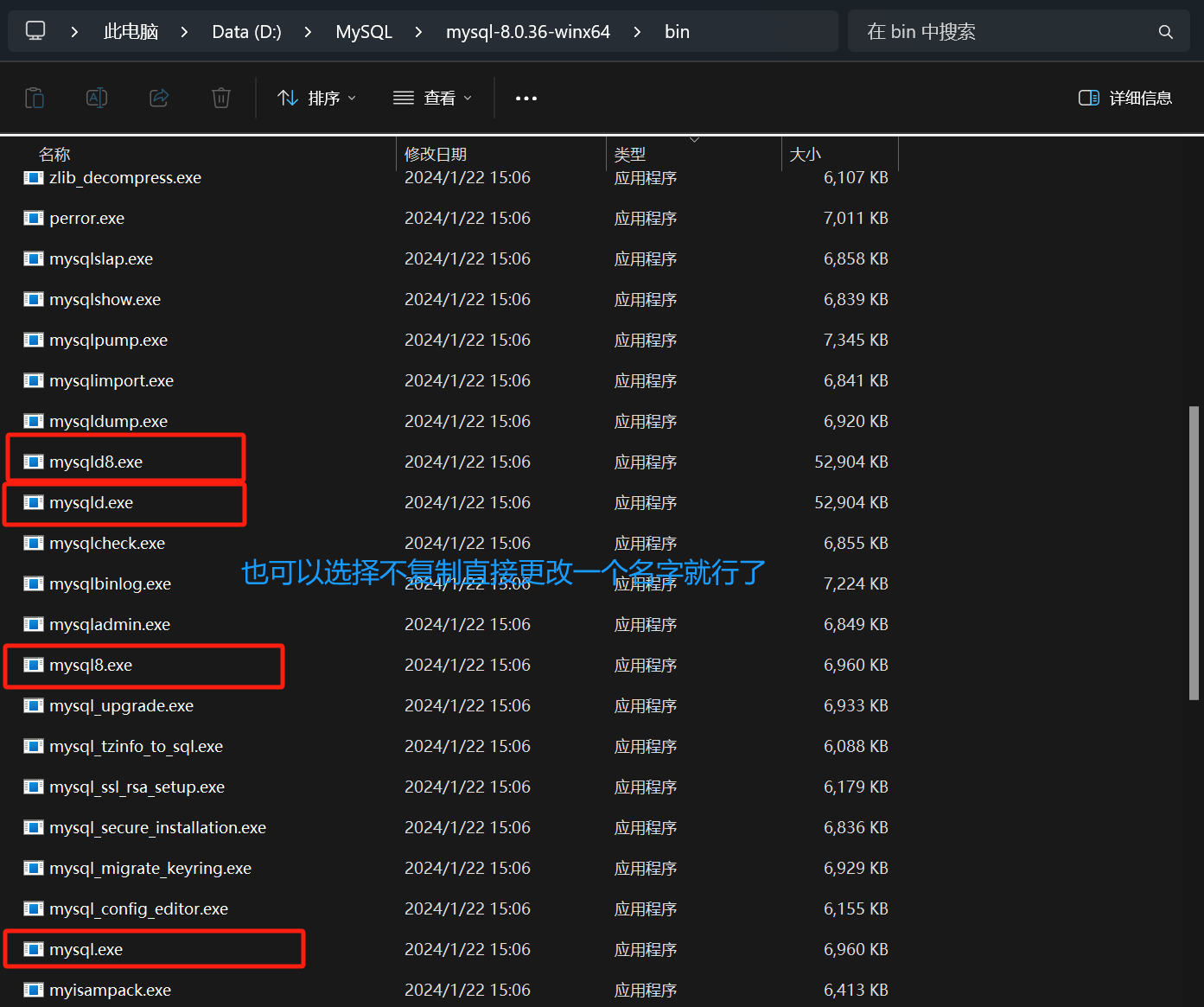Click the mysqlimport.exe file icon
The height and width of the screenshot is (1007, 1204).
[x=34, y=381]
